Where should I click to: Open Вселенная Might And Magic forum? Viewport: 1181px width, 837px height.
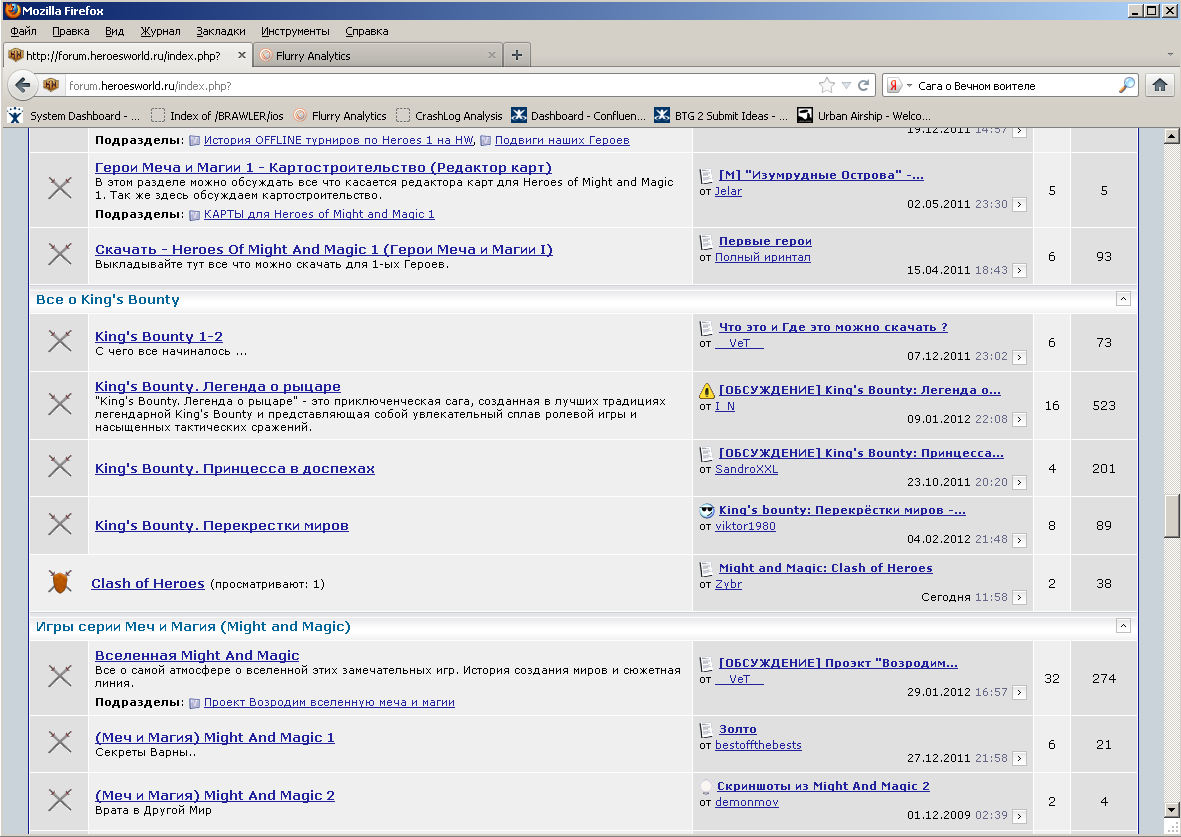pos(197,655)
